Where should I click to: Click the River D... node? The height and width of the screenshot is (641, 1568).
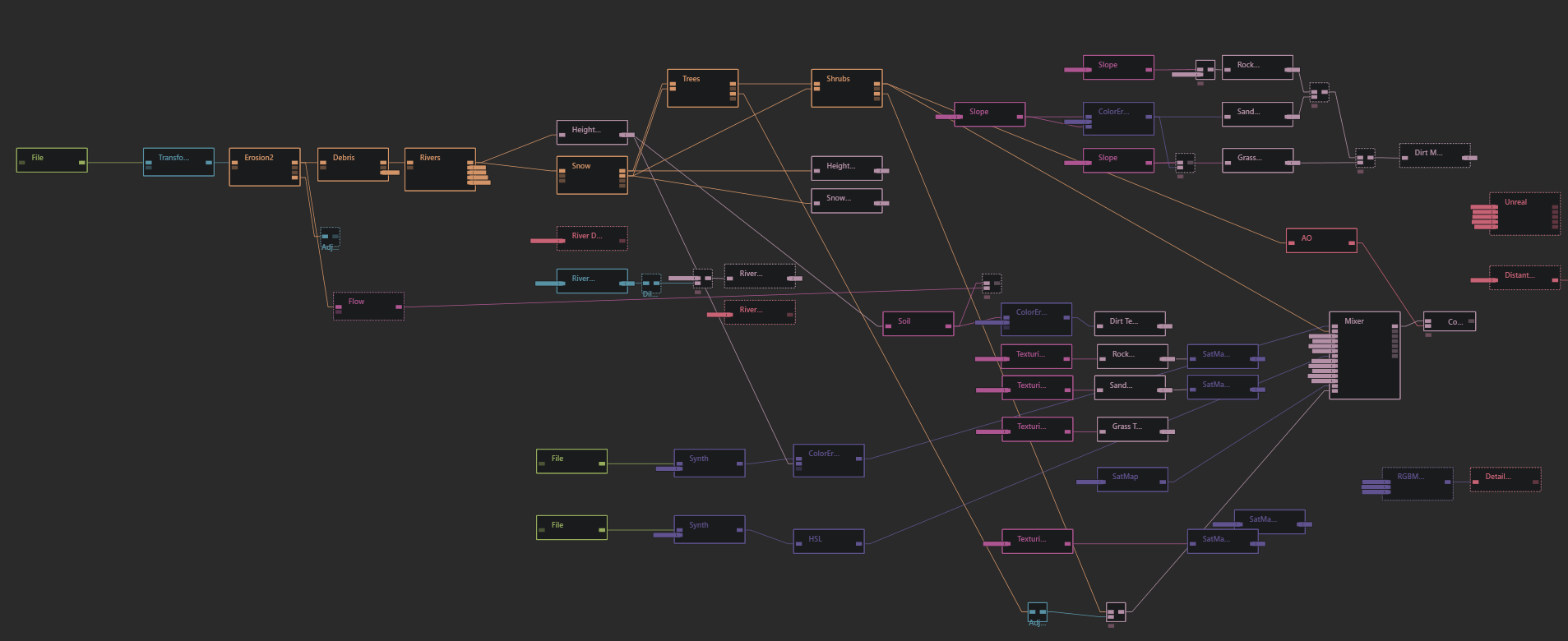click(591, 238)
